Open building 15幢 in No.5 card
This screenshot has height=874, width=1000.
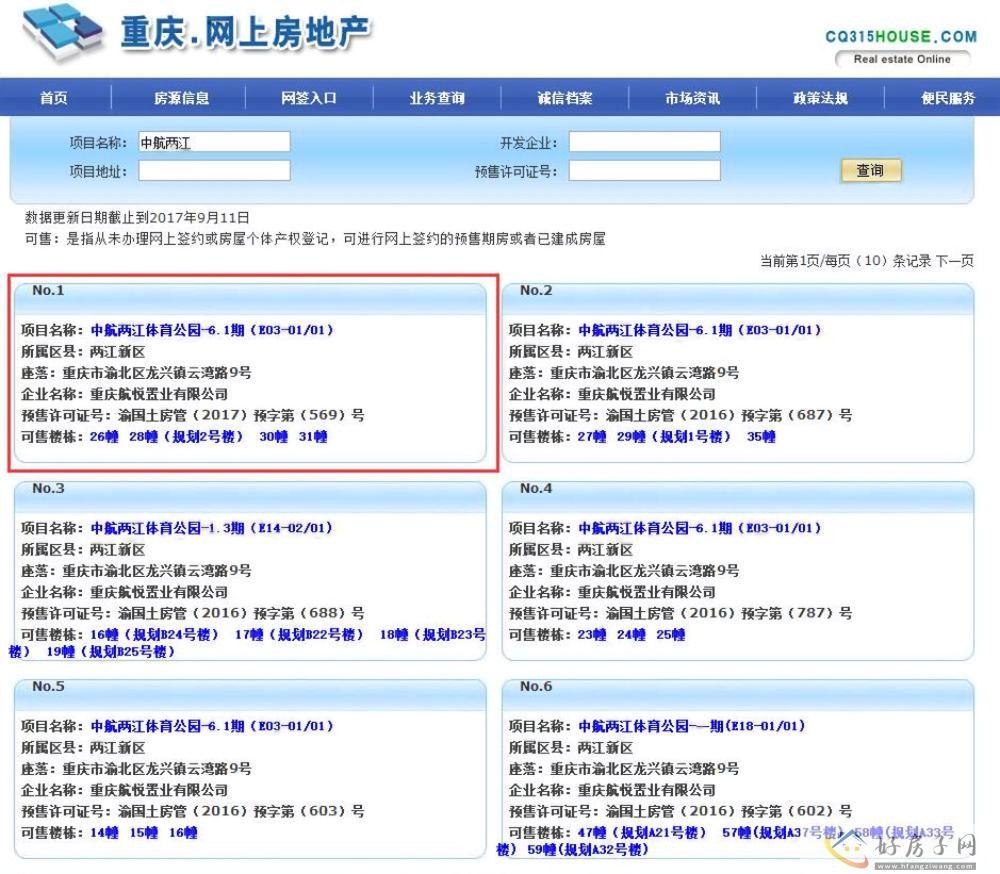coord(143,832)
